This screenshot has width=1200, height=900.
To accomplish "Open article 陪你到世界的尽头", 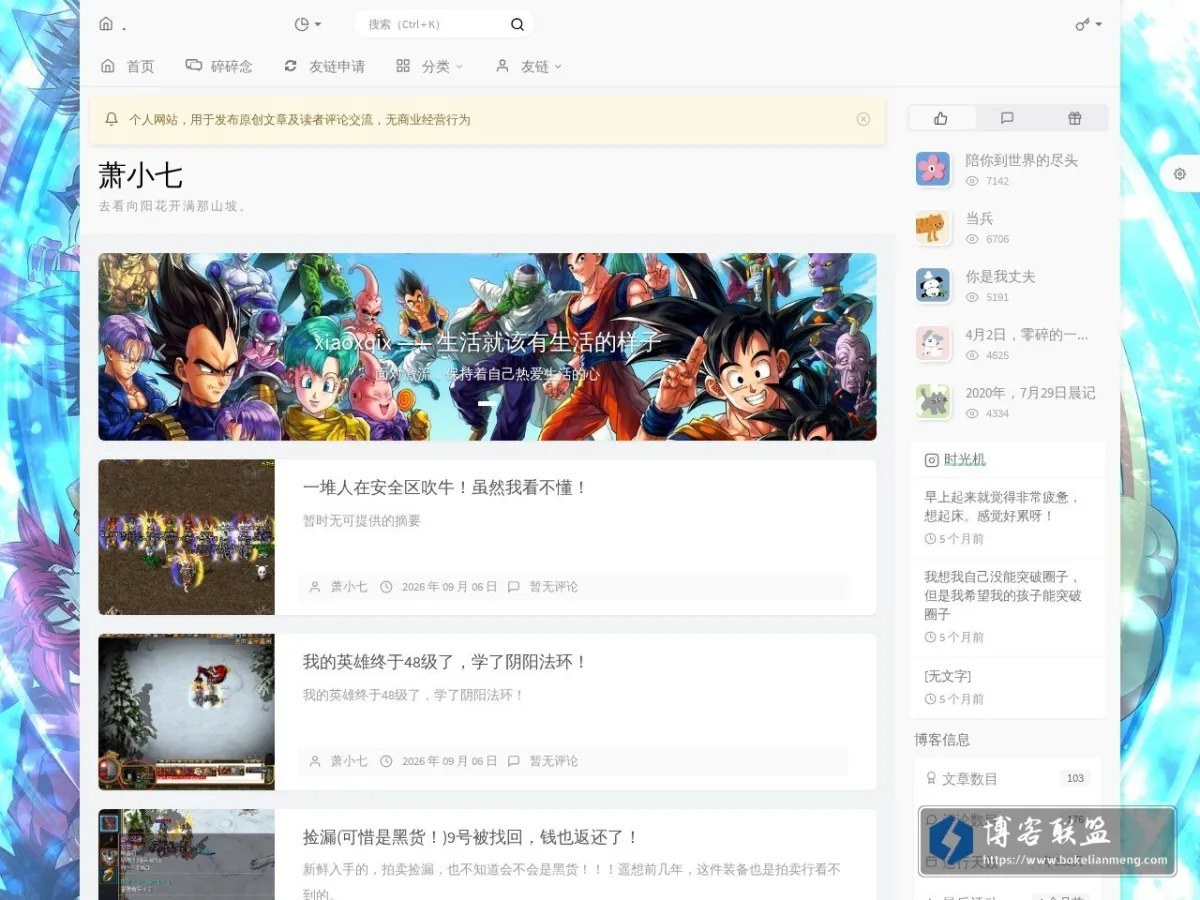I will point(1021,160).
